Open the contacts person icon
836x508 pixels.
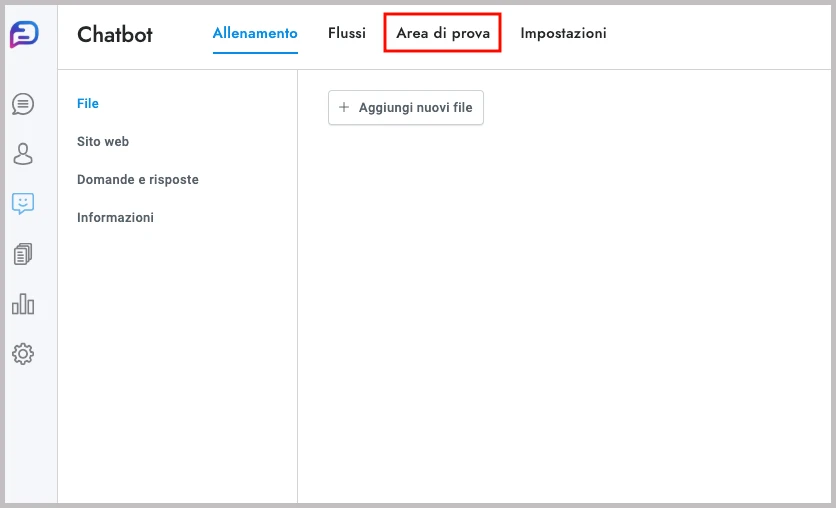[23, 154]
